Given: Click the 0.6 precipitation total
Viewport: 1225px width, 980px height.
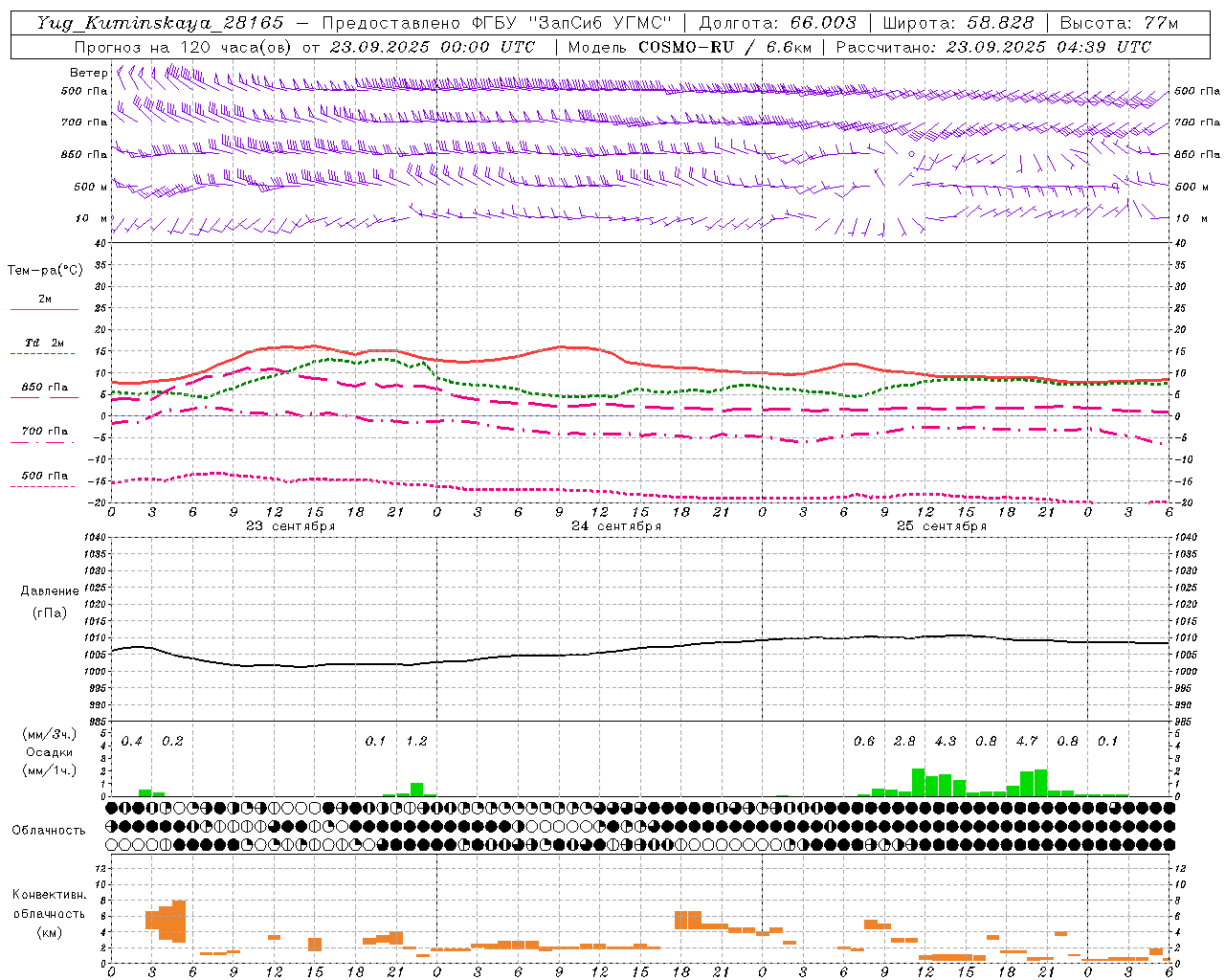Looking at the screenshot, I should tap(864, 741).
